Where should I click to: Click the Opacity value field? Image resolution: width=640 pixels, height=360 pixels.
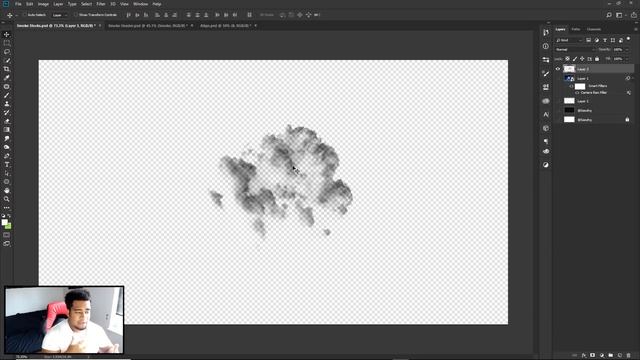pyautogui.click(x=618, y=49)
